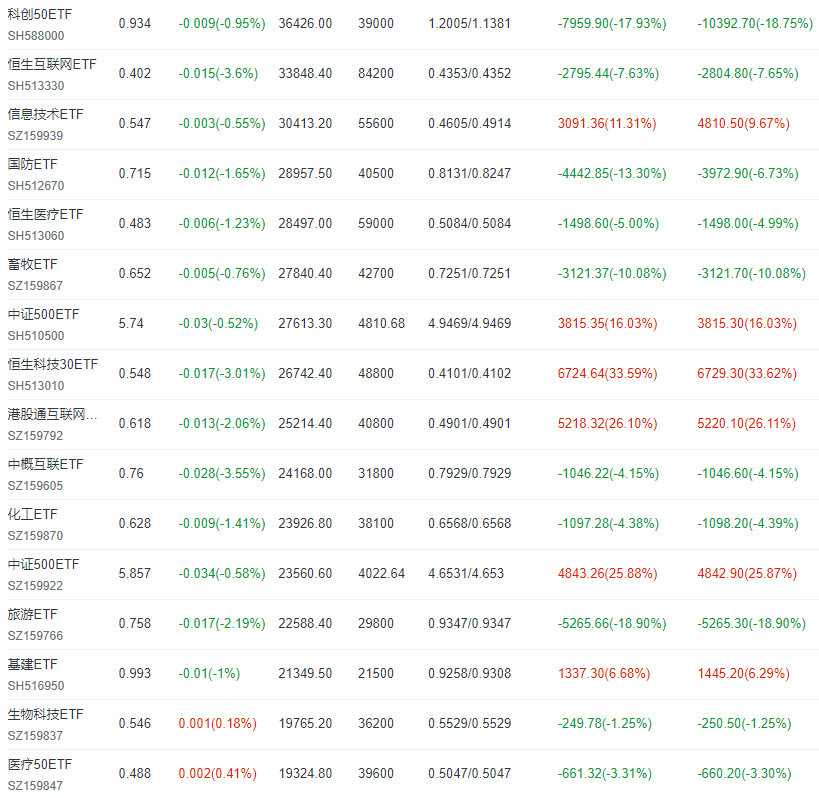Click change value -0.015(-3.6%)

tap(218, 74)
